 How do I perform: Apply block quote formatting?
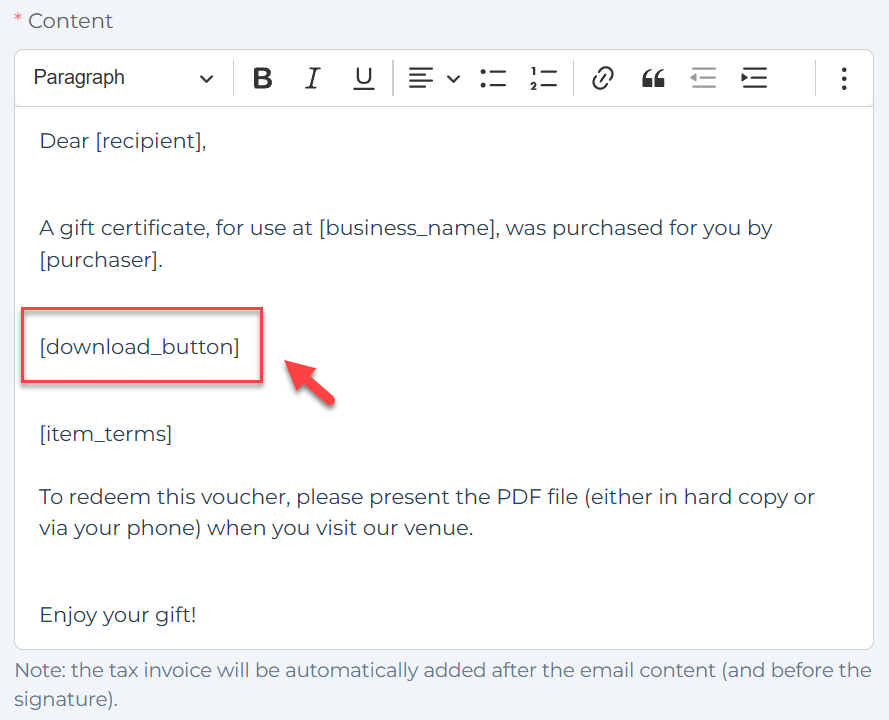pyautogui.click(x=653, y=78)
